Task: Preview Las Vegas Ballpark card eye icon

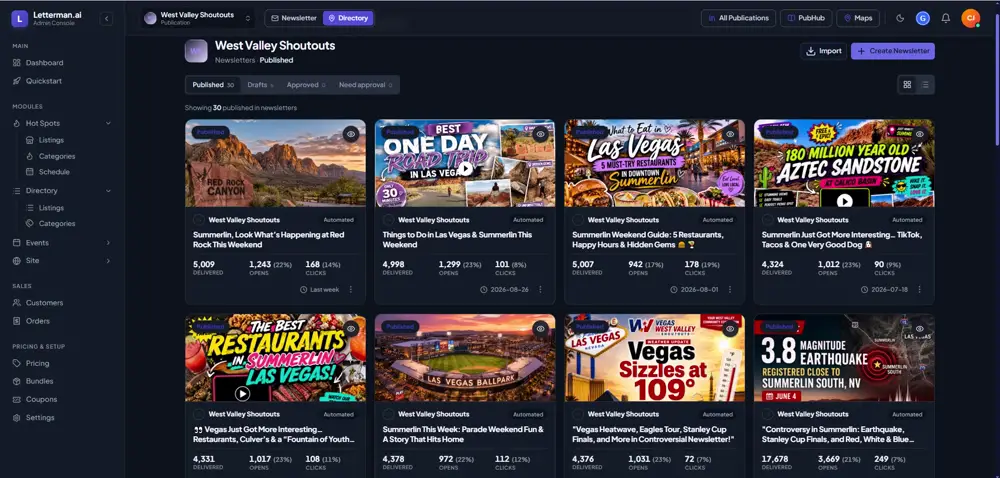Action: [541, 328]
